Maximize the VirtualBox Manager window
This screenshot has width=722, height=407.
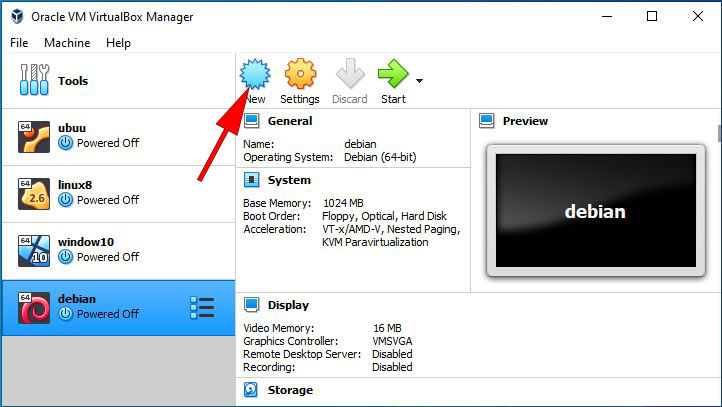coord(652,17)
